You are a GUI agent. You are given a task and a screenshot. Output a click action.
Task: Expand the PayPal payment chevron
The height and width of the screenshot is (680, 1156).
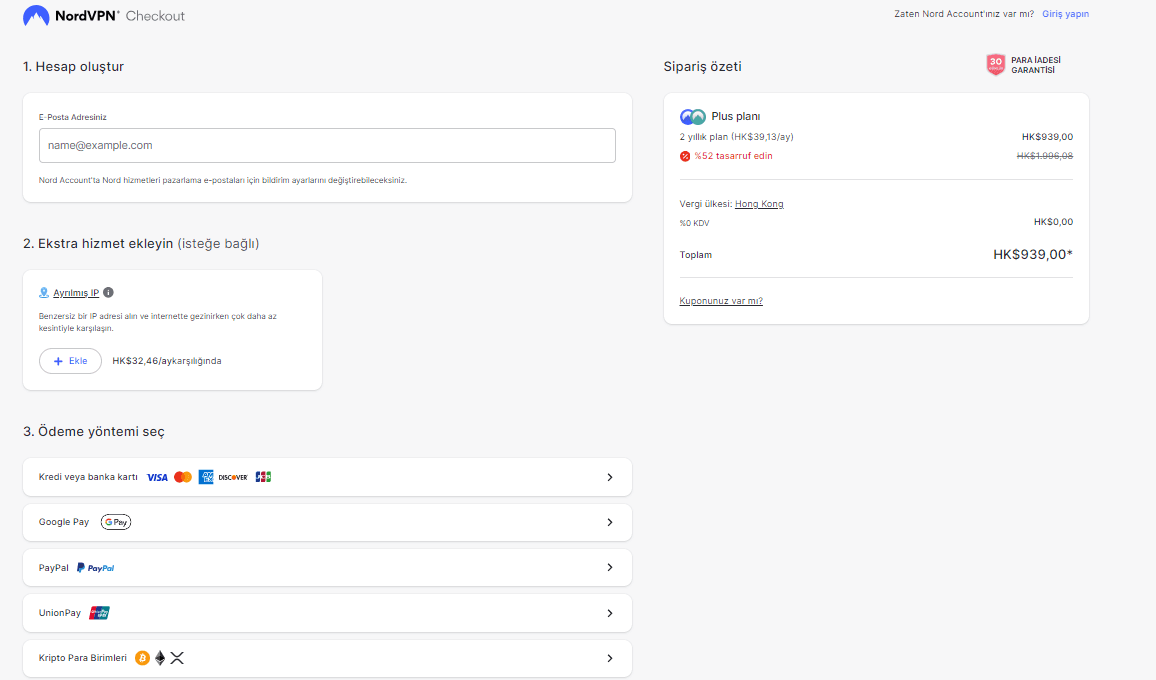(x=610, y=568)
